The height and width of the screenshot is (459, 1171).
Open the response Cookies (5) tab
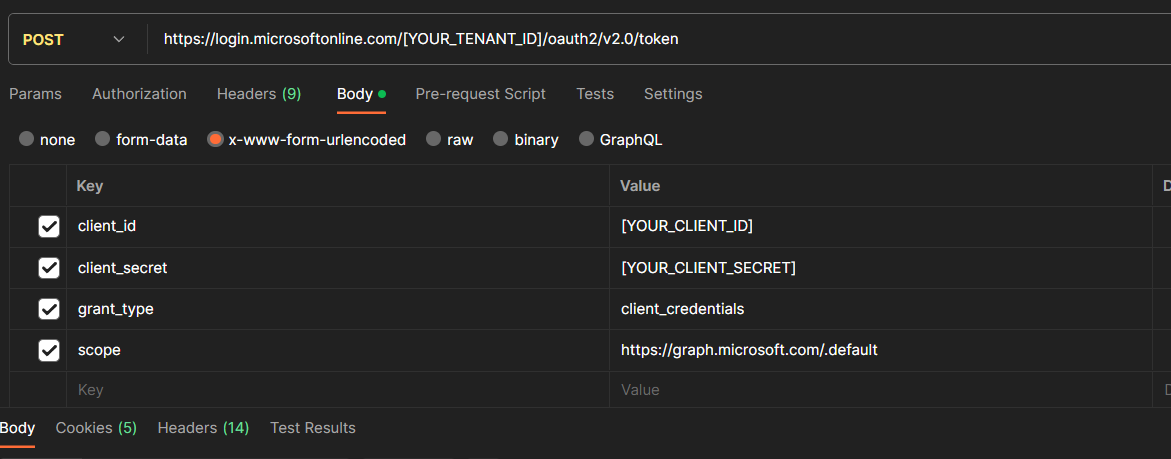tap(96, 428)
